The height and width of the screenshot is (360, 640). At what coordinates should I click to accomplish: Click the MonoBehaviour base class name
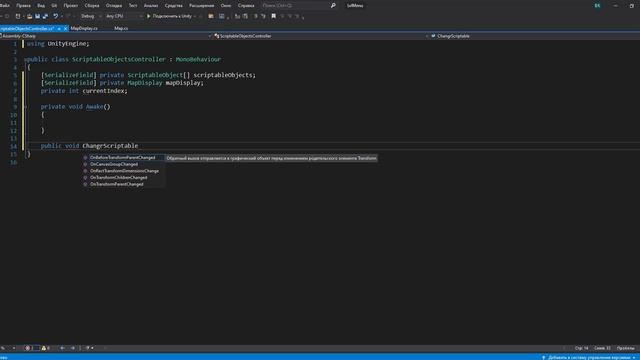(198, 60)
